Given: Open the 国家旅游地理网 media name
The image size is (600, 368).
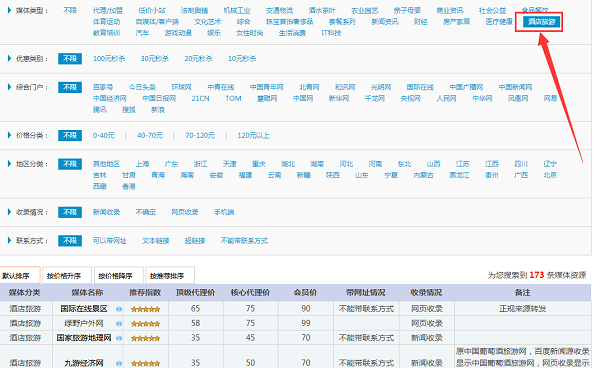Looking at the screenshot, I should pyautogui.click(x=84, y=338).
